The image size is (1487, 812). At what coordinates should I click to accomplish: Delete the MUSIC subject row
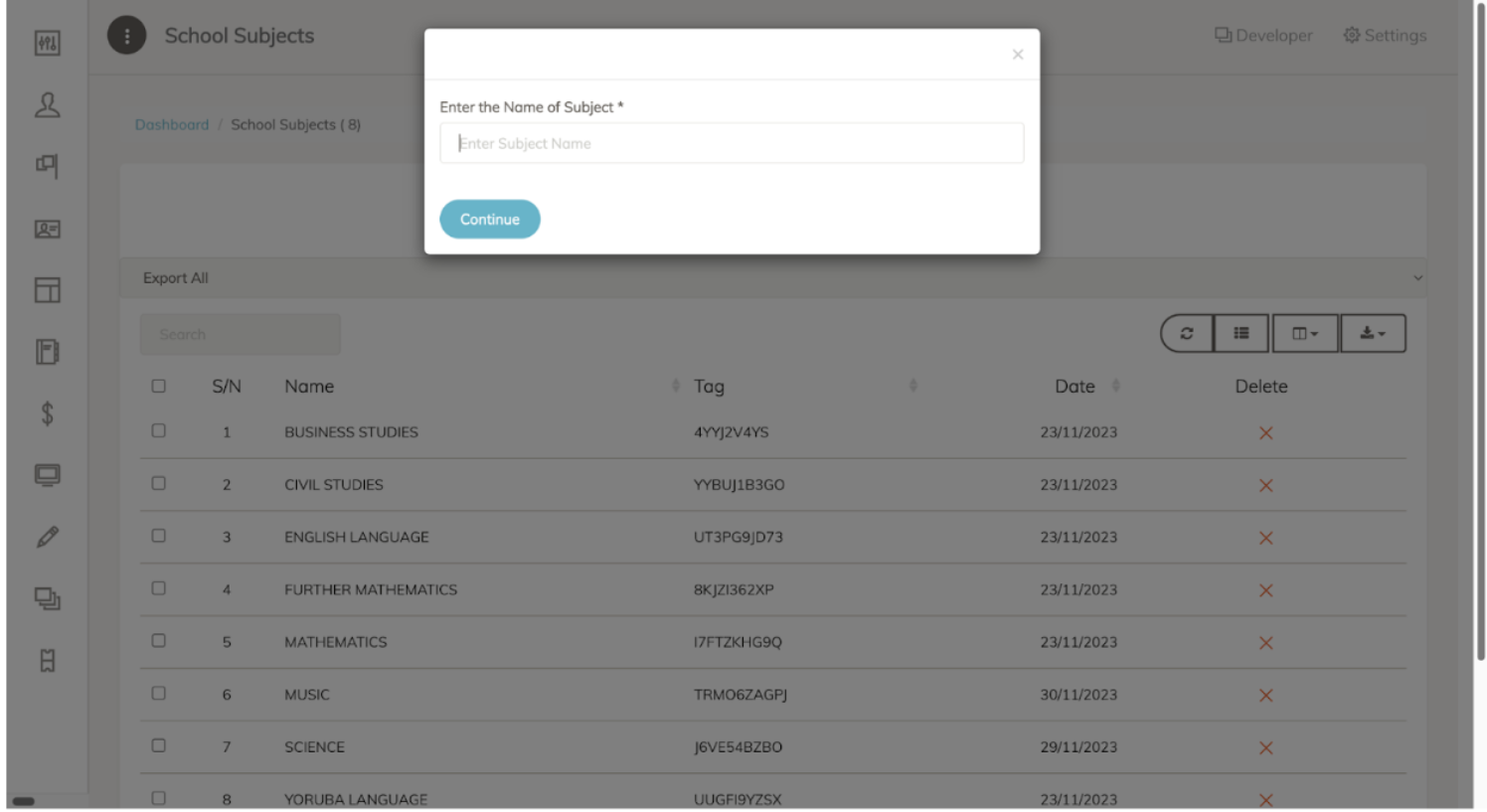(x=1265, y=696)
